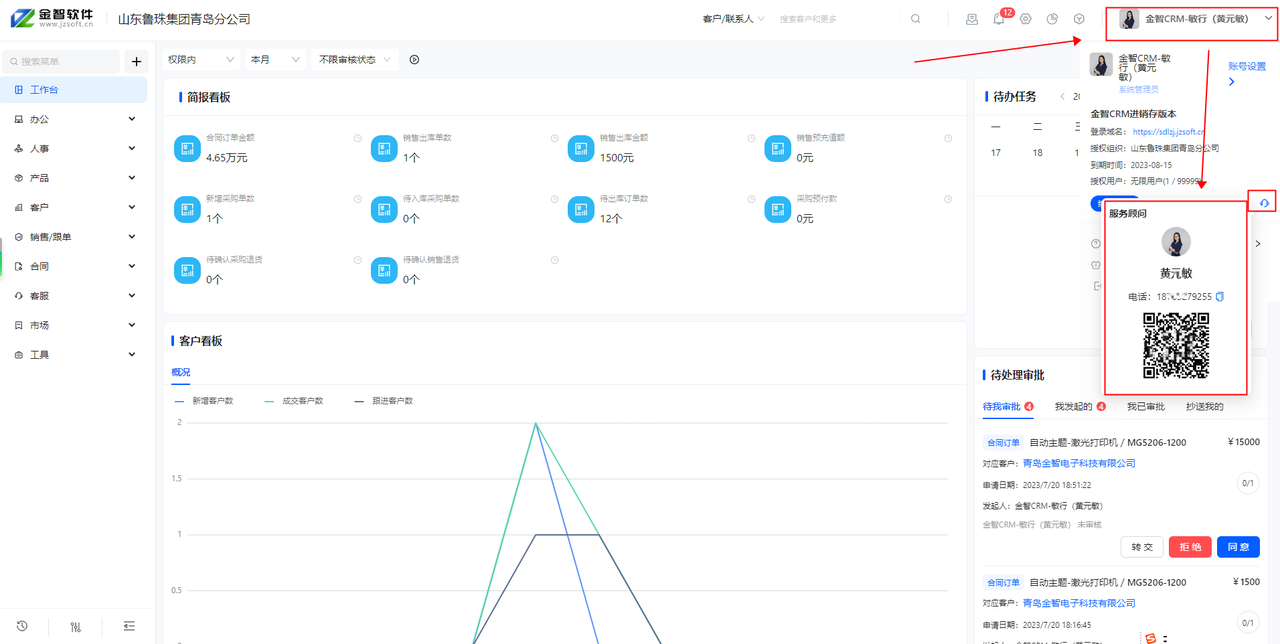Click the 待确认销售退货 card icon
This screenshot has width=1280, height=644.
pos(384,270)
